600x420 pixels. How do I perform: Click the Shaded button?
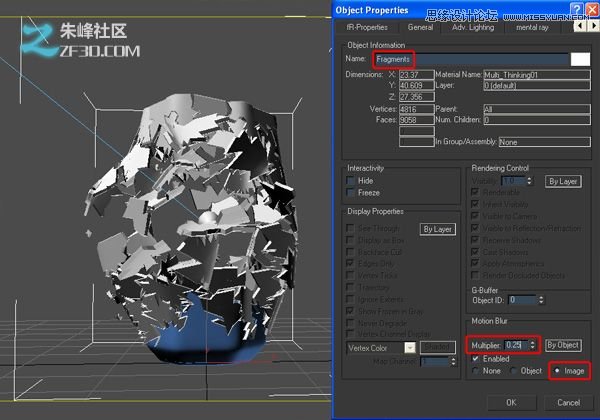pos(437,347)
